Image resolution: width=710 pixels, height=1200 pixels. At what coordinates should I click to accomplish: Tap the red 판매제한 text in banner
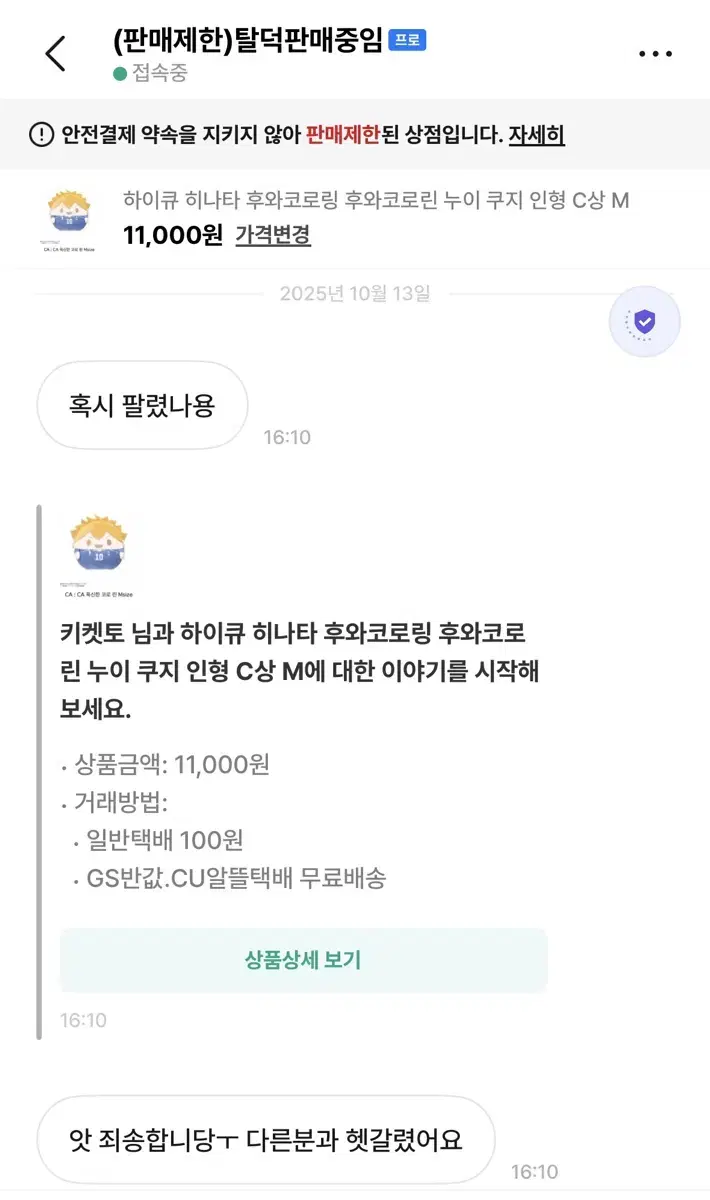tap(343, 135)
